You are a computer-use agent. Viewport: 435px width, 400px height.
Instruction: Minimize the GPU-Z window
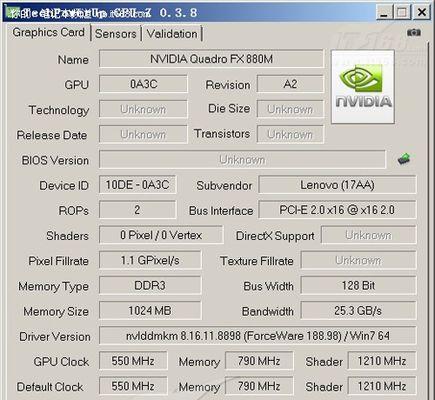click(384, 13)
